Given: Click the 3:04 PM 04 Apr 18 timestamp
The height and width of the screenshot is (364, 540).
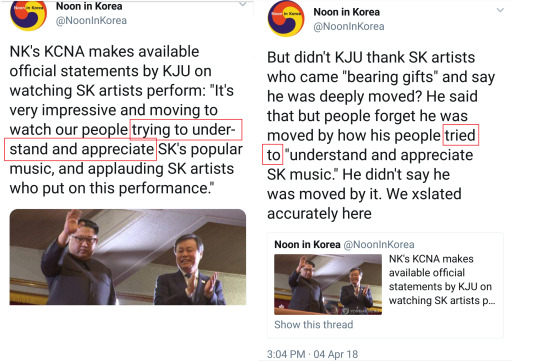Looking at the screenshot, I should click(312, 354).
